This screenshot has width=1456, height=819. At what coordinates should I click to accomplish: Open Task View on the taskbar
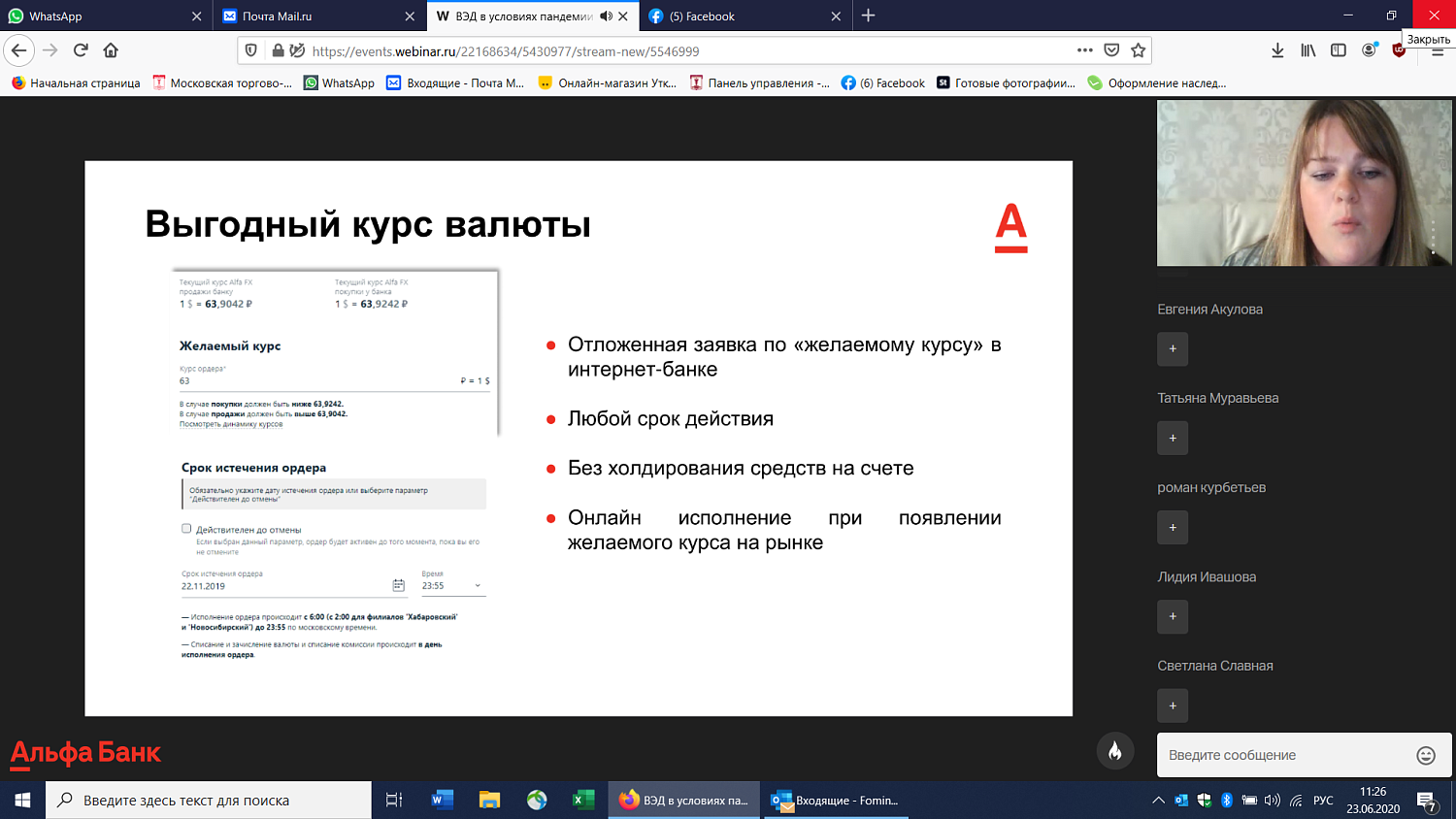click(394, 801)
